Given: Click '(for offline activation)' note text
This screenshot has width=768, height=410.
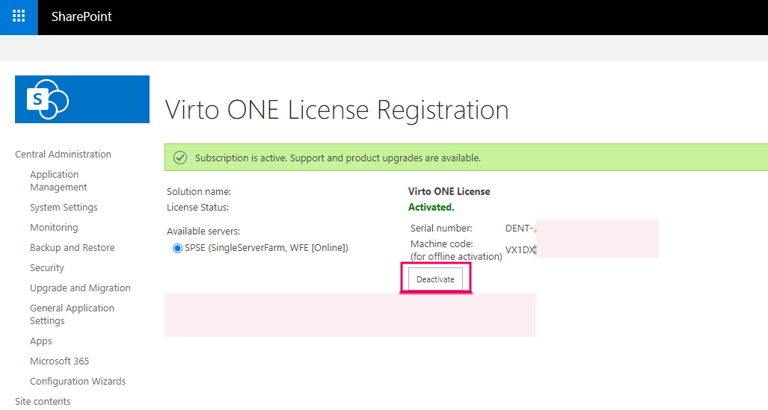Looking at the screenshot, I should point(456,257).
